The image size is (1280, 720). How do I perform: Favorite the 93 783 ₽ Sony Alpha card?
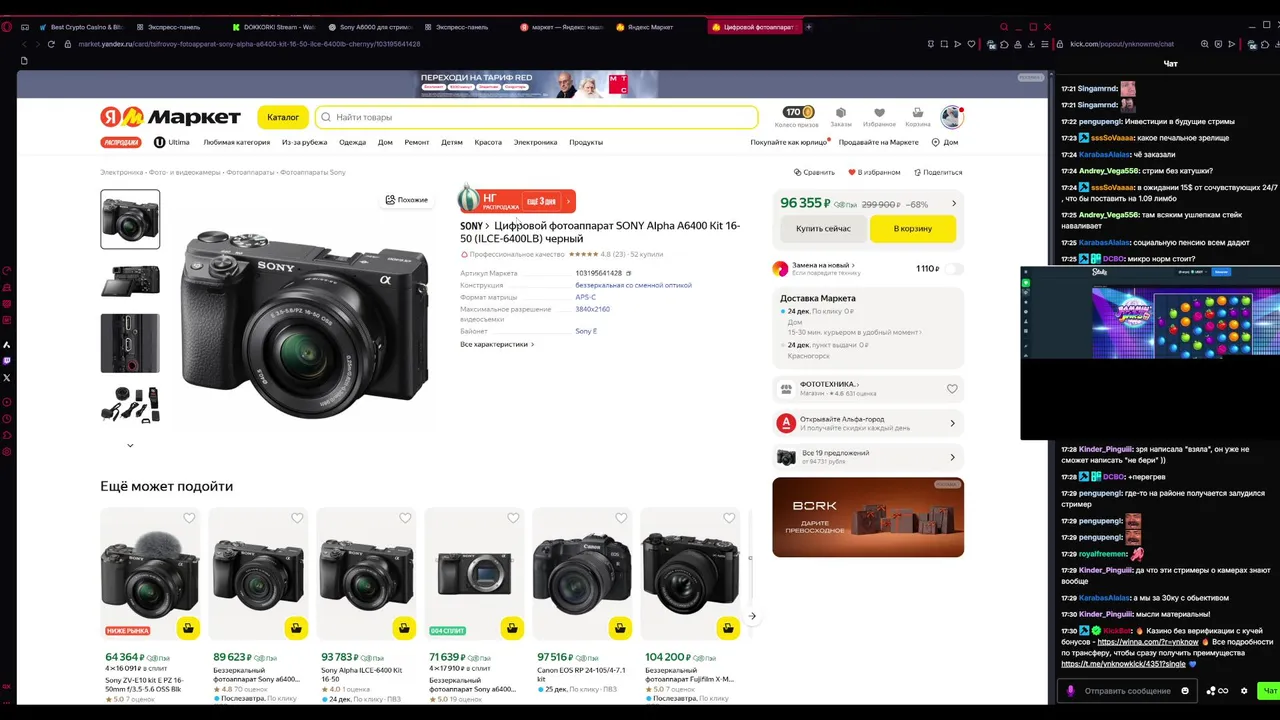point(405,518)
